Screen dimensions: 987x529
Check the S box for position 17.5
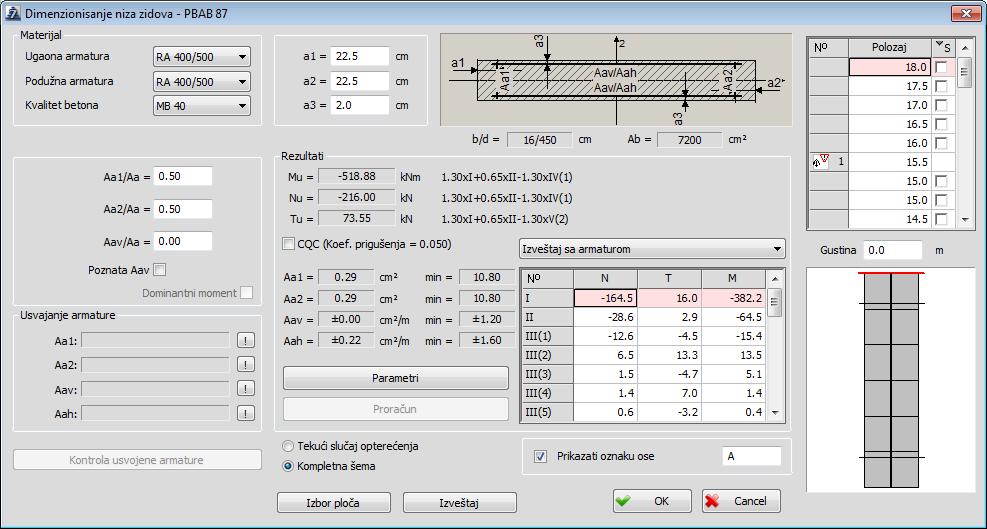point(941,86)
